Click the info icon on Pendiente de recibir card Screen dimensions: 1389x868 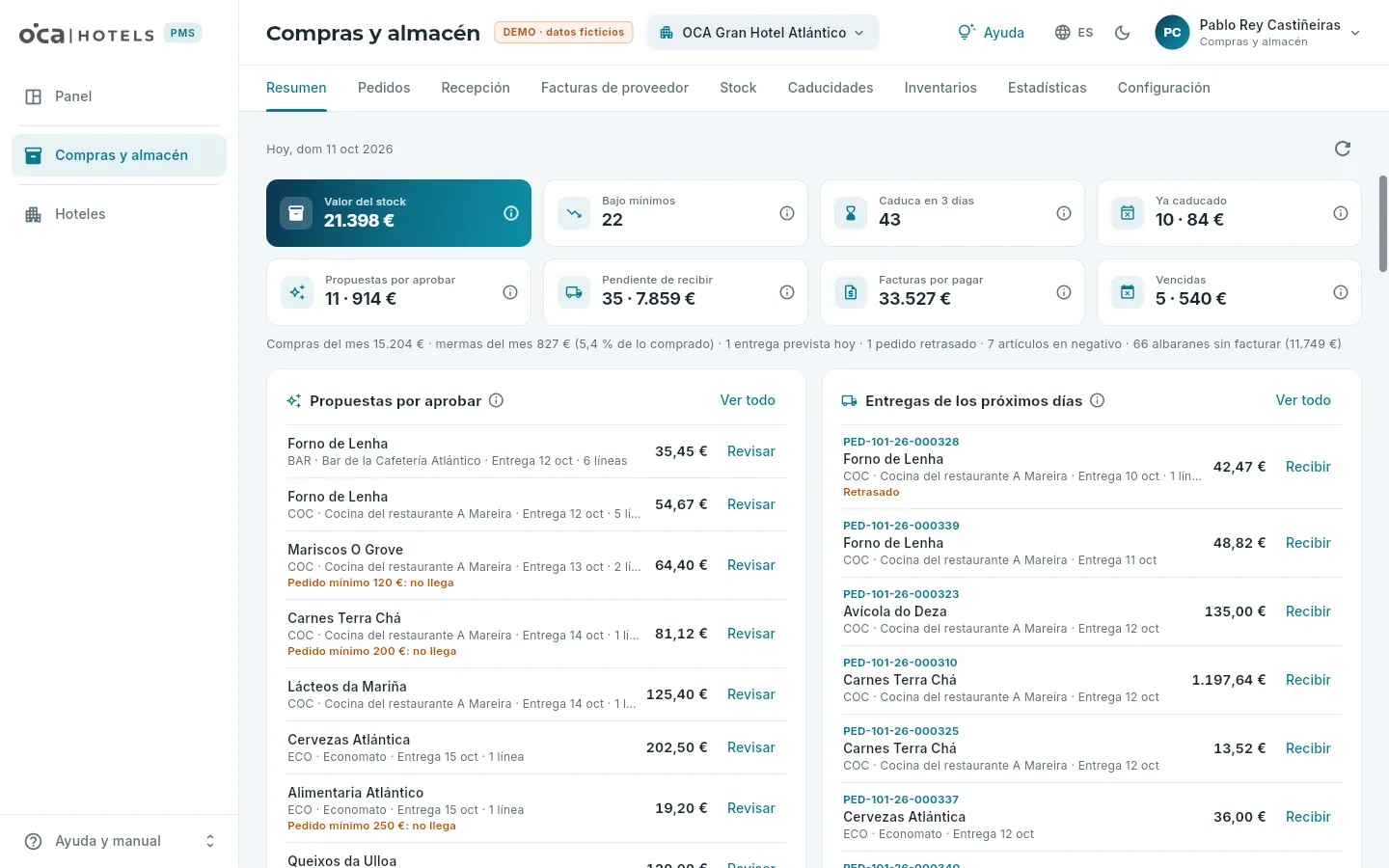click(787, 292)
